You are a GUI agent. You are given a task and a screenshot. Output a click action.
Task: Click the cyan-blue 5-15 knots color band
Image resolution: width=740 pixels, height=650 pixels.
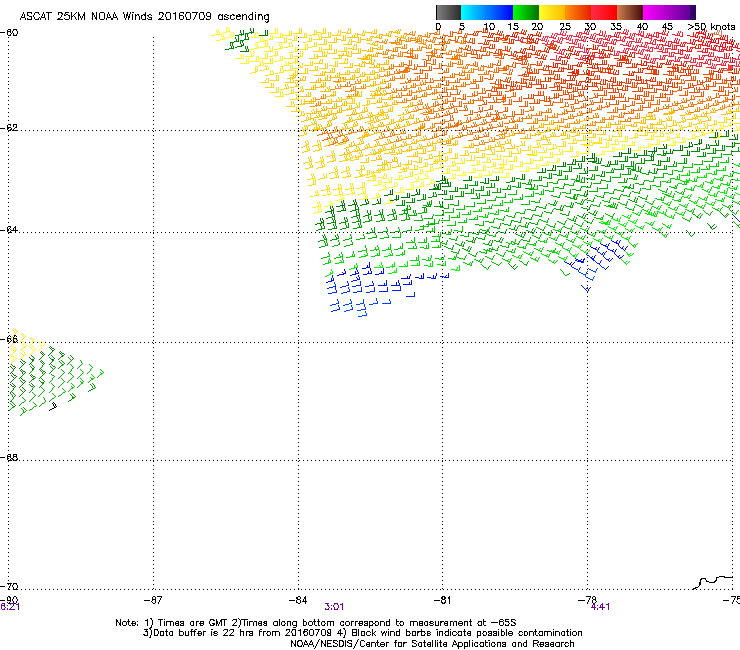coord(487,12)
